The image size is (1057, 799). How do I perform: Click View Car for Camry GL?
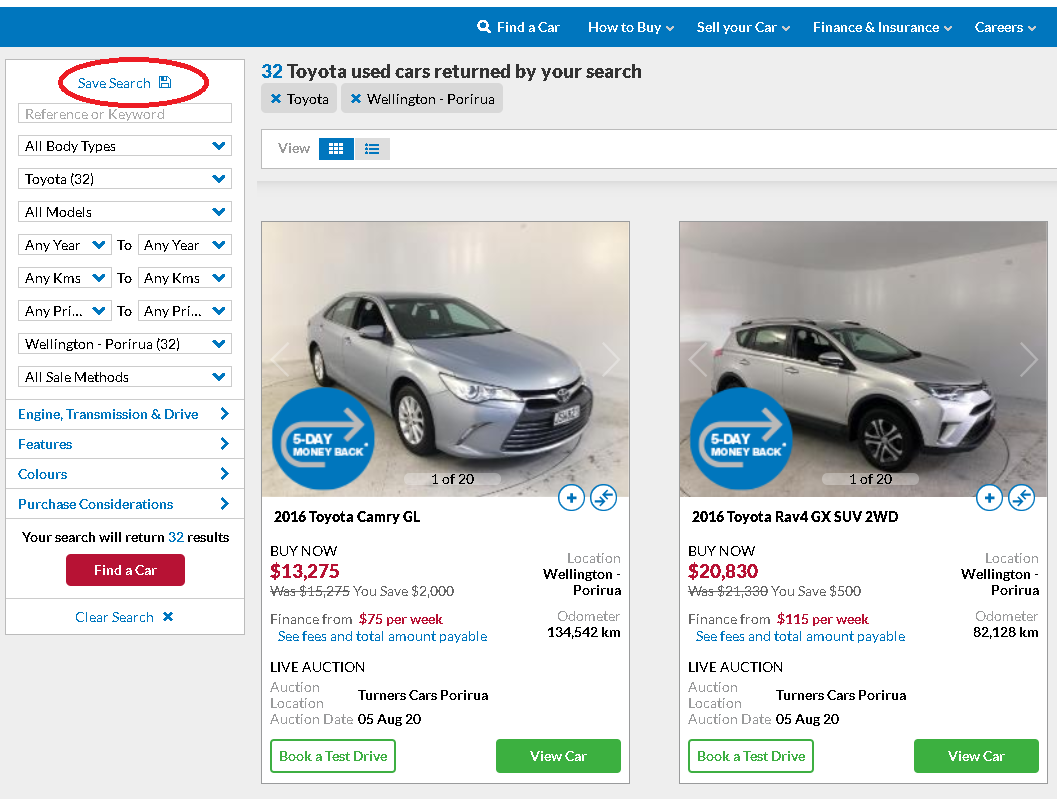tap(558, 756)
